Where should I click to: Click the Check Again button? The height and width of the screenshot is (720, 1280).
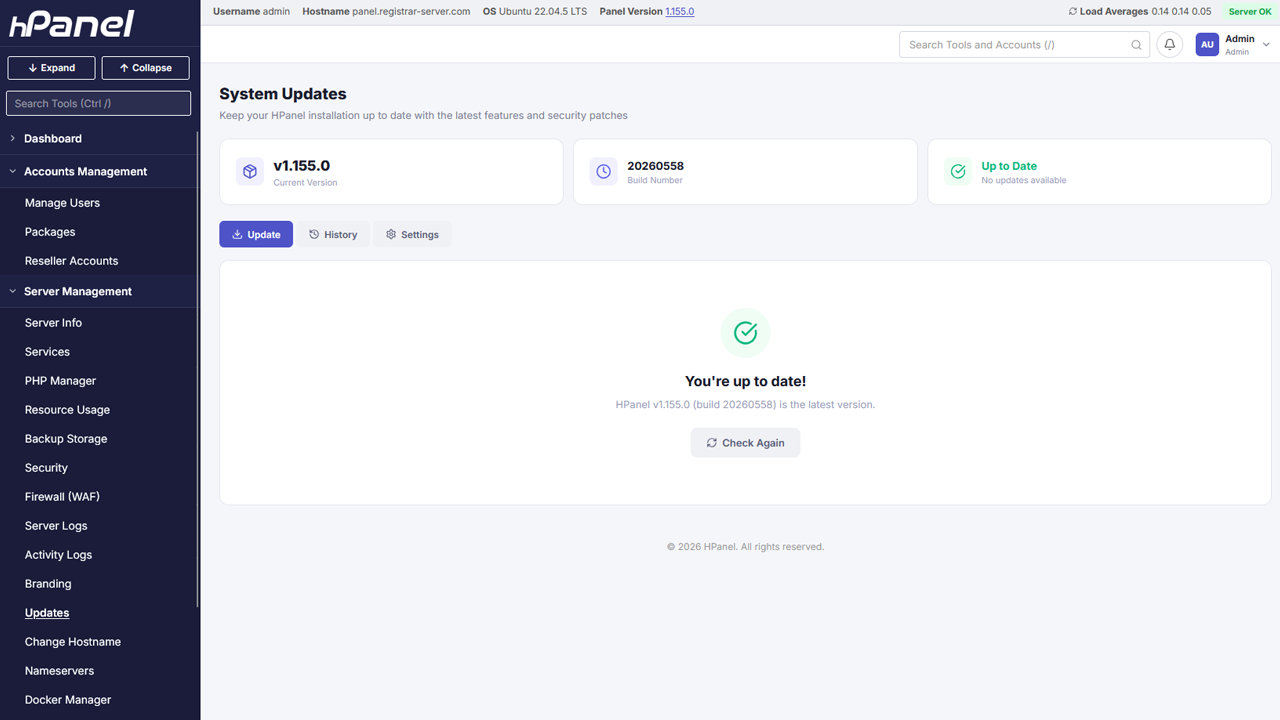click(x=745, y=443)
